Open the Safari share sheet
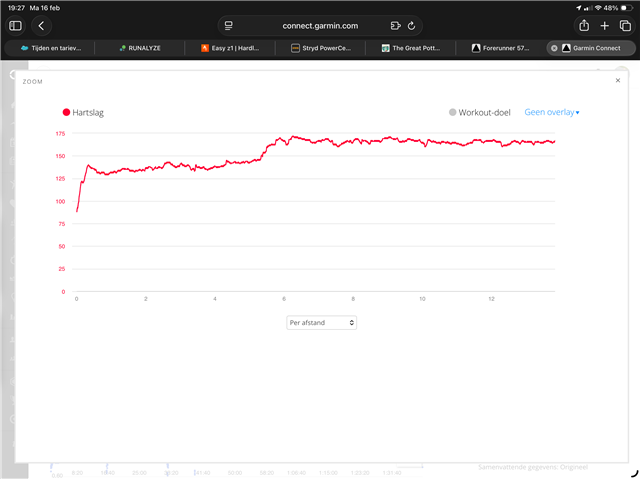Image resolution: width=640 pixels, height=479 pixels. [584, 25]
